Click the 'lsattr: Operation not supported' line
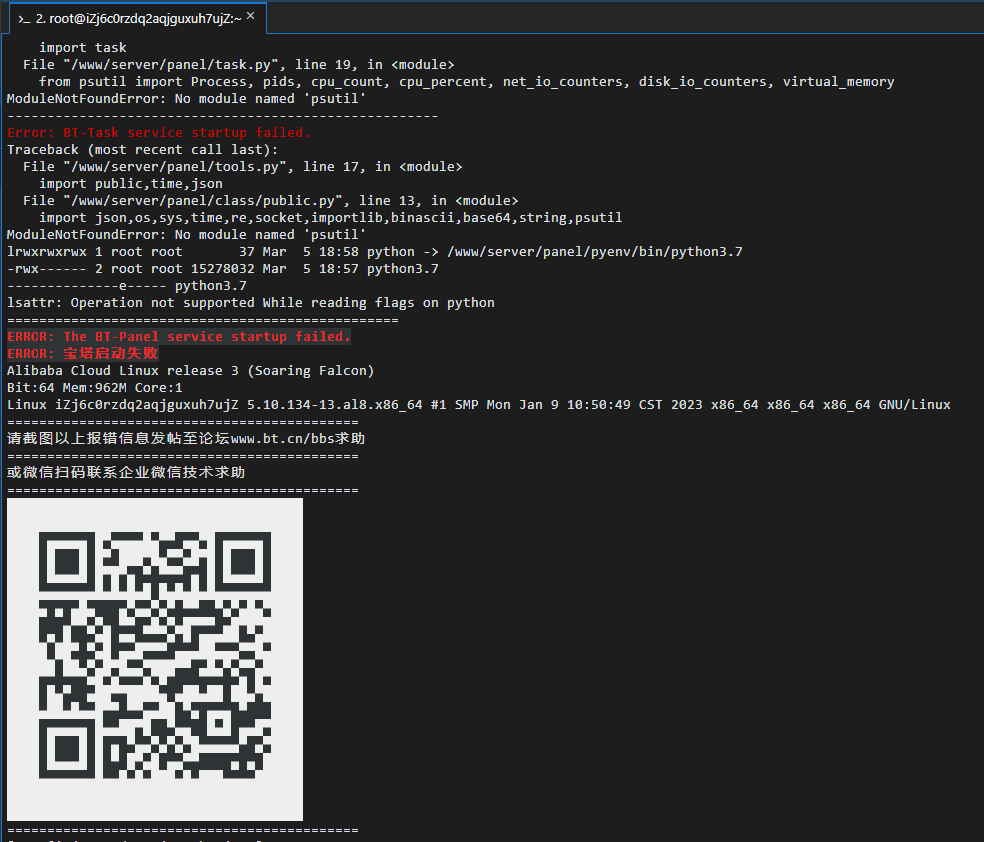This screenshot has width=984, height=842. [x=250, y=302]
